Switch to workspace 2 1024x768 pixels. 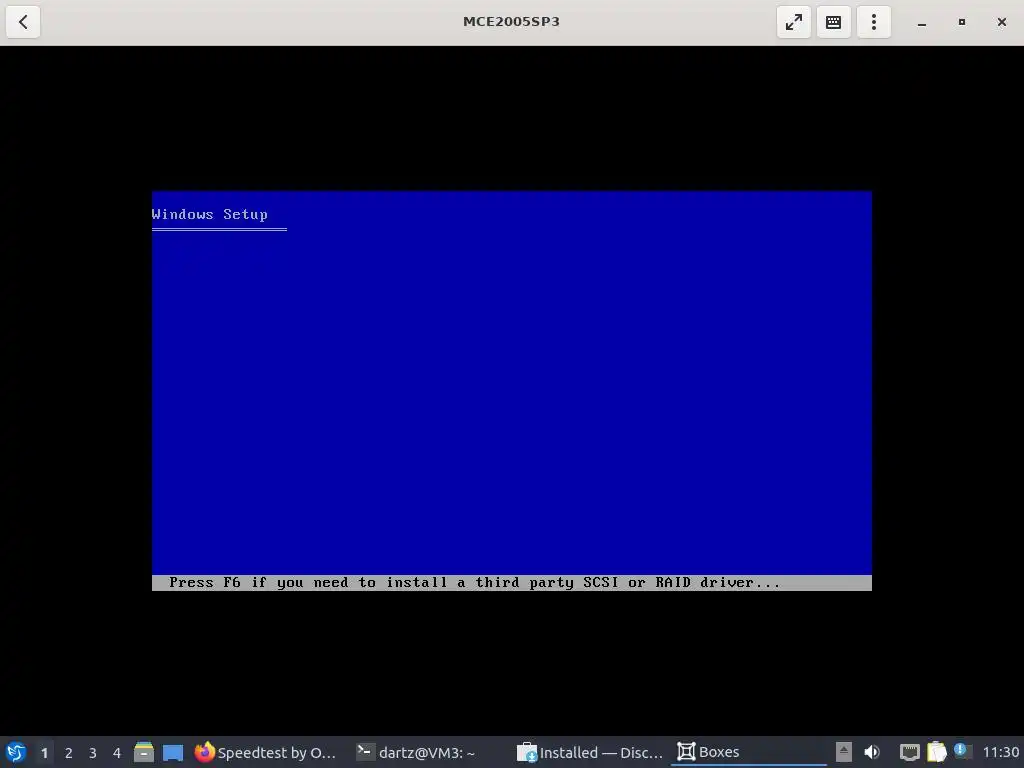[69, 753]
